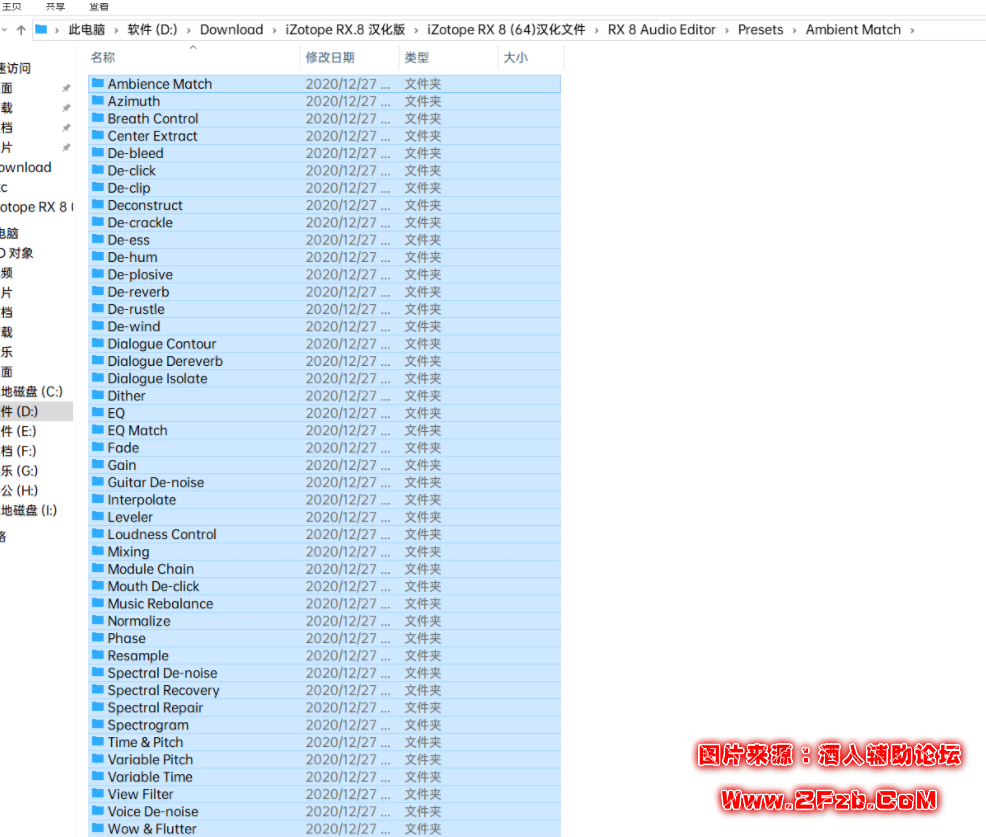986x837 pixels.
Task: Click the up-arrow navigate button
Action: 21,30
